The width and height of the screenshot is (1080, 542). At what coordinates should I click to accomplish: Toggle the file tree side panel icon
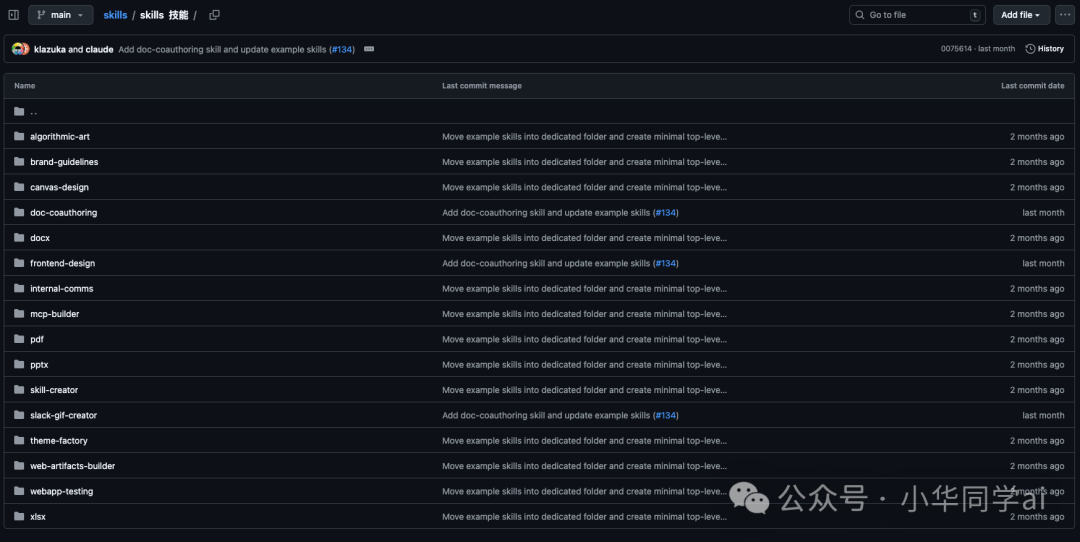click(x=14, y=15)
